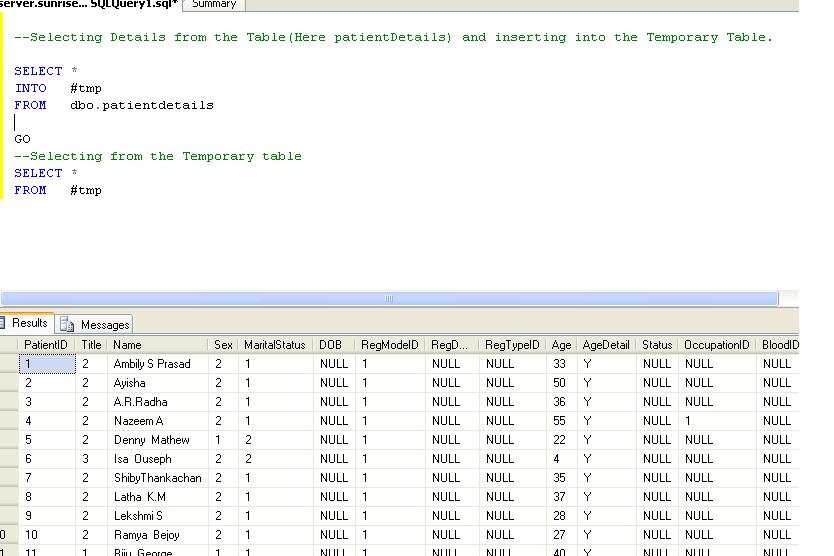Screen dimensions: 834x556
Task: Click the Sex column header
Action: (223, 345)
